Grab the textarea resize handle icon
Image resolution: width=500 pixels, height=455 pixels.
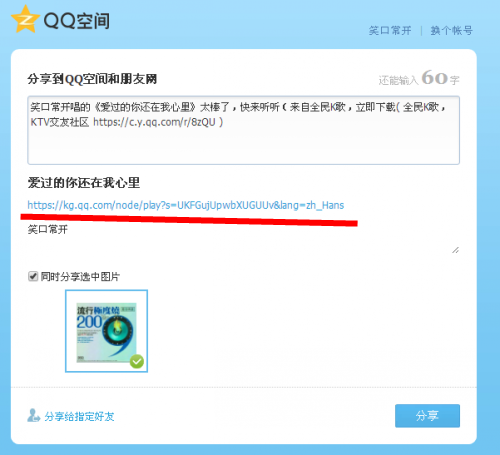point(456,250)
